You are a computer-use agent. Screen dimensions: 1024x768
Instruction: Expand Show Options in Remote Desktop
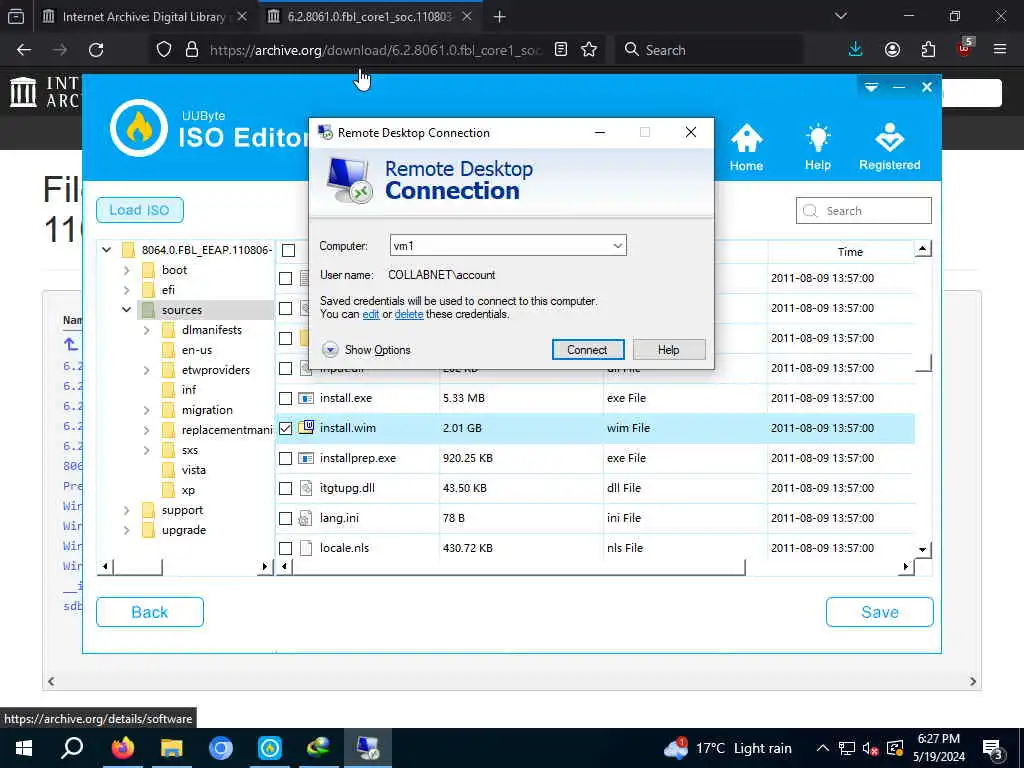click(366, 350)
